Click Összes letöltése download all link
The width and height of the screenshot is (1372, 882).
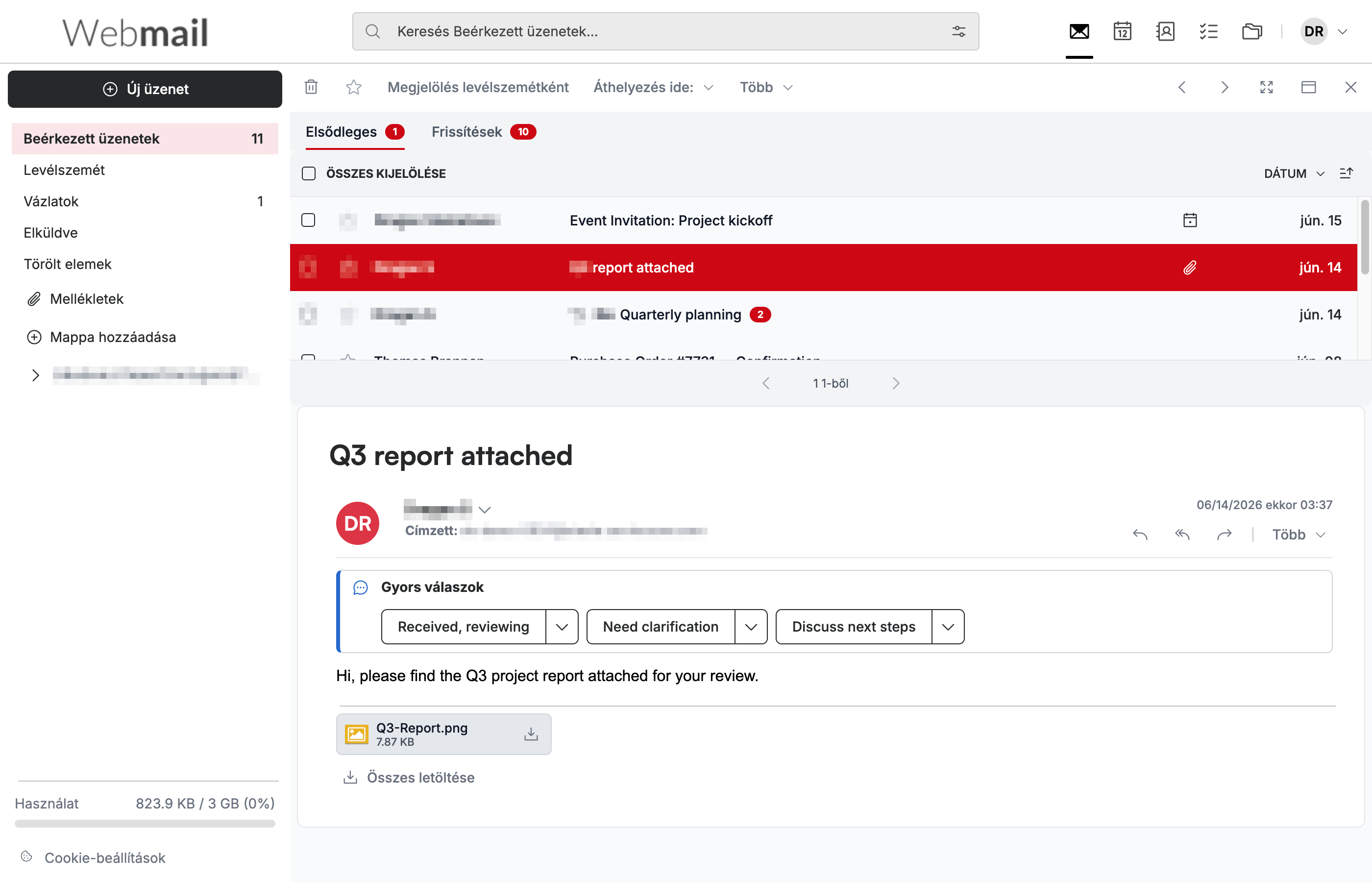point(408,777)
